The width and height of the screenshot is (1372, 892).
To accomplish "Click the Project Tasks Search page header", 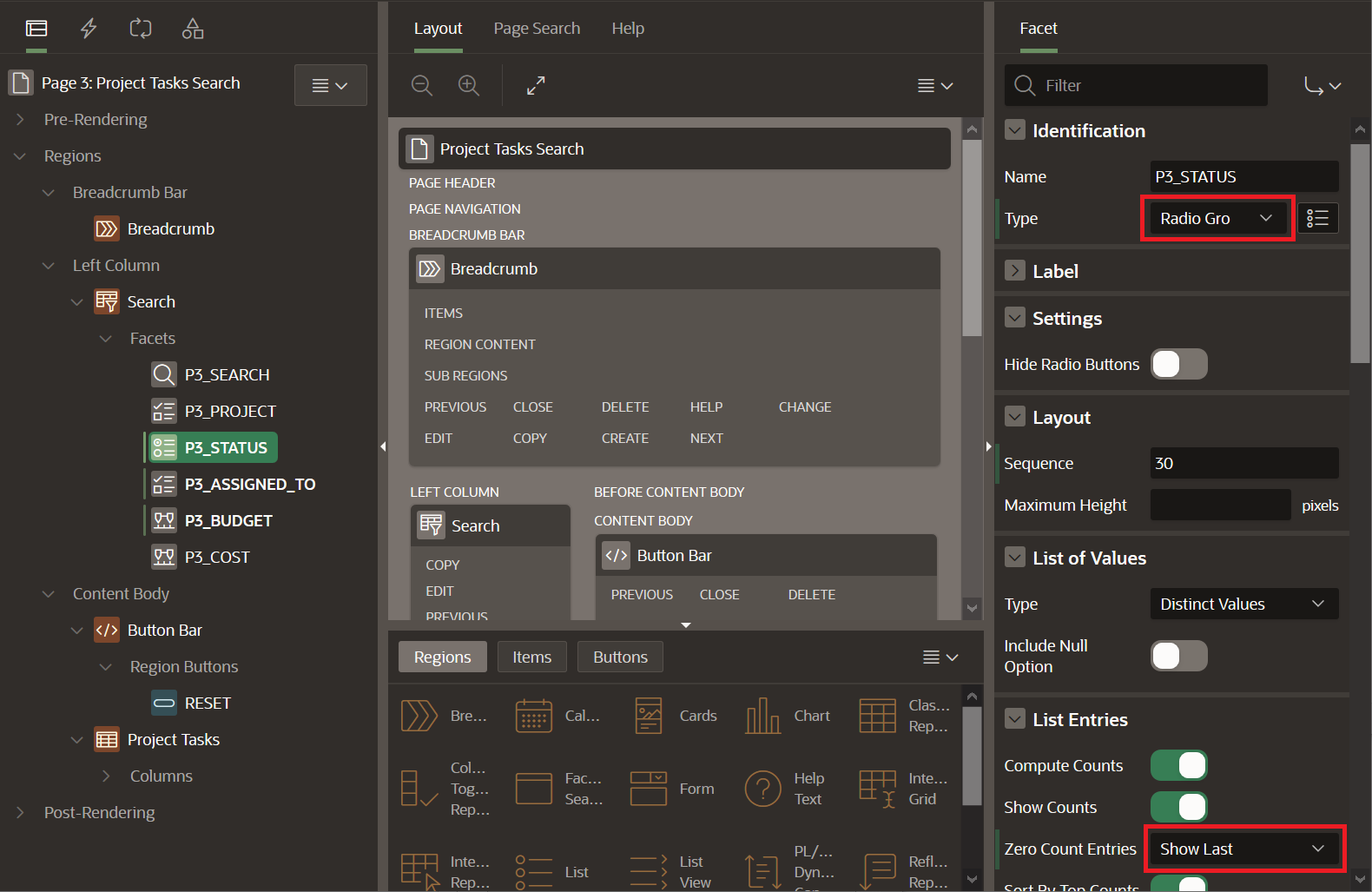I will [x=675, y=149].
